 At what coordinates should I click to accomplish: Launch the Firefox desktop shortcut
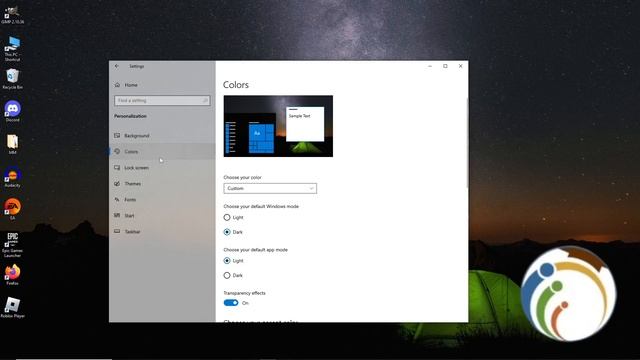(12, 274)
